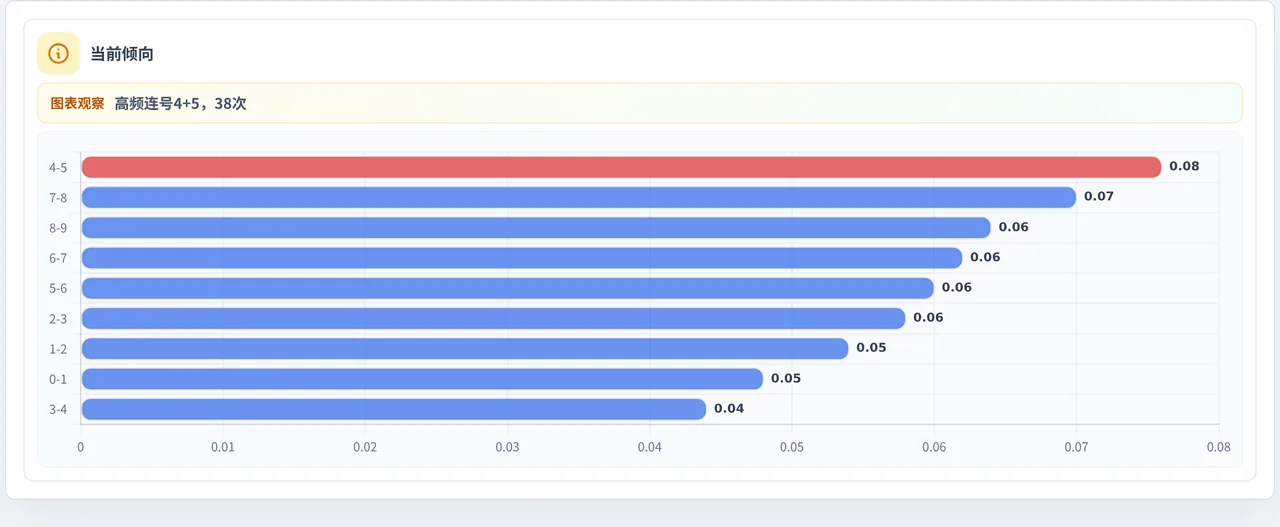Image resolution: width=1280 pixels, height=527 pixels.
Task: Click the 0.07 value label beside 7-8 bar
Action: [1099, 197]
